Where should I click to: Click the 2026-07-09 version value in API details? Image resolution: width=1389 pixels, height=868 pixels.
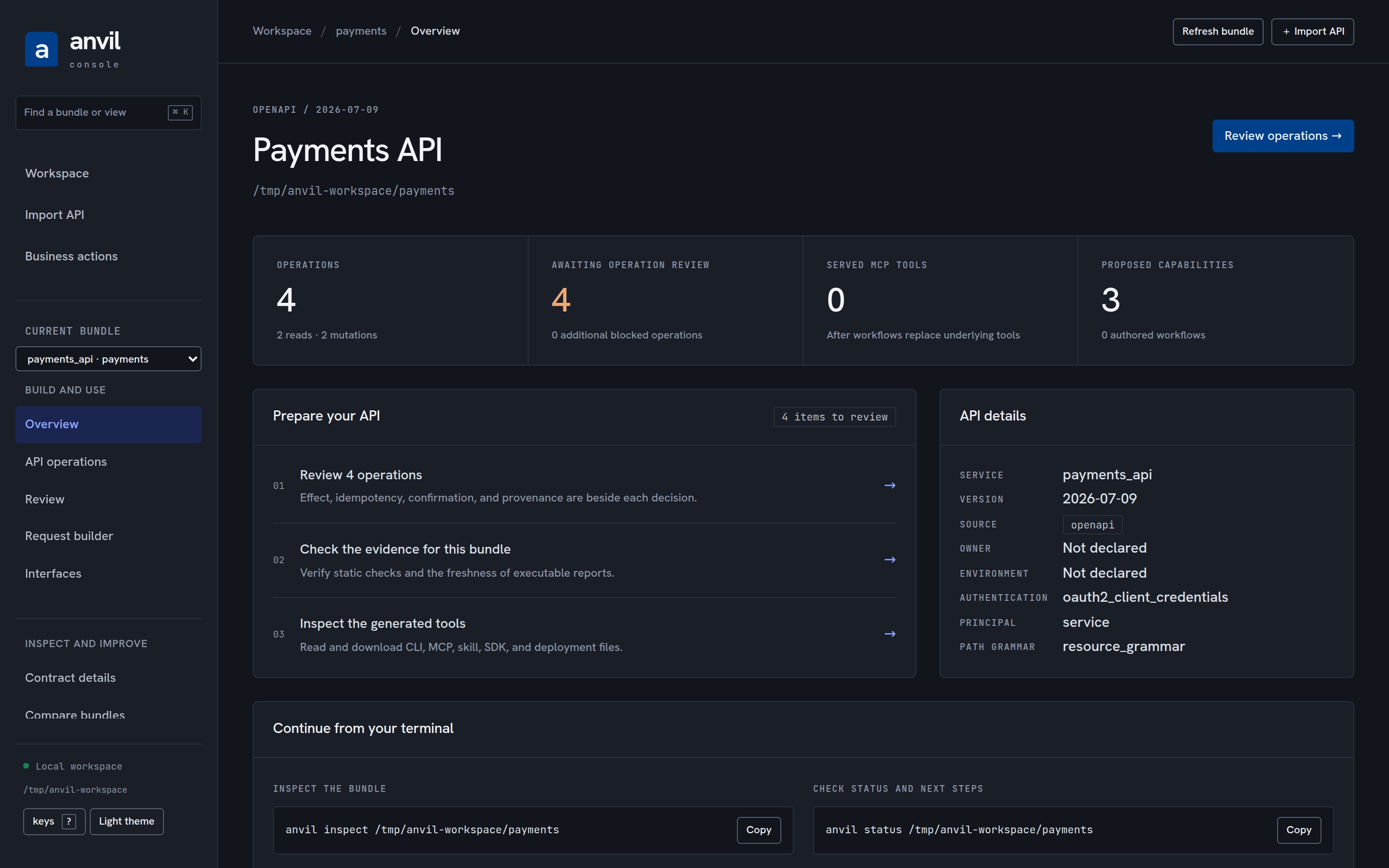(x=1099, y=499)
